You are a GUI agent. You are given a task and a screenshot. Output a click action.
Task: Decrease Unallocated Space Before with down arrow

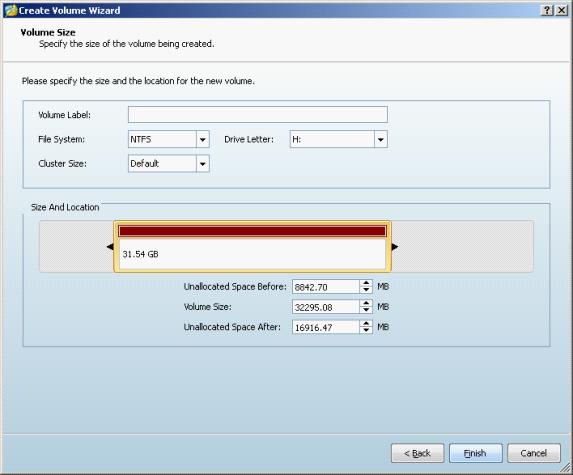tap(366, 290)
